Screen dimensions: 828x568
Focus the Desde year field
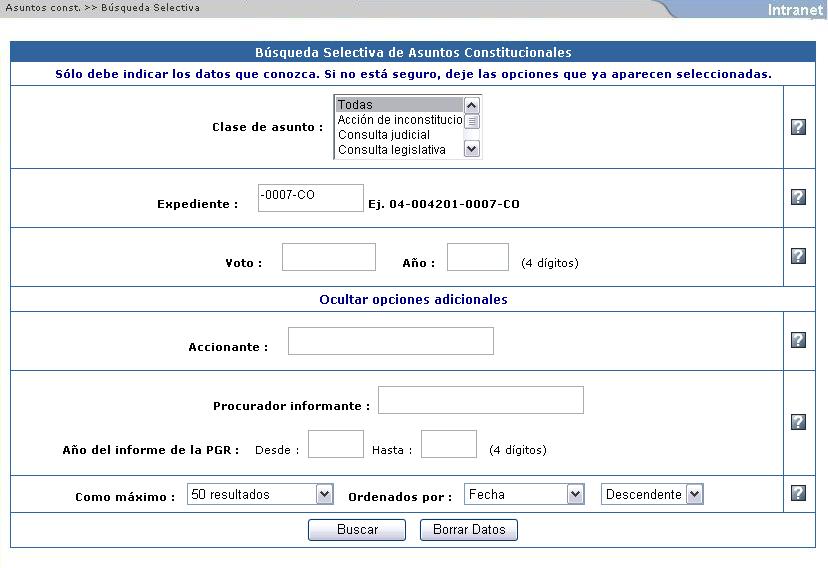336,444
